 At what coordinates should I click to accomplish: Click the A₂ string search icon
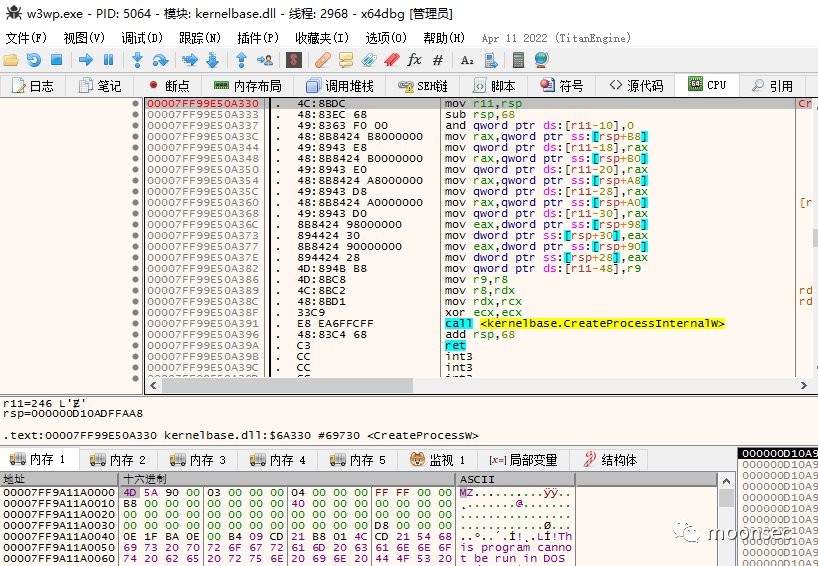[467, 60]
